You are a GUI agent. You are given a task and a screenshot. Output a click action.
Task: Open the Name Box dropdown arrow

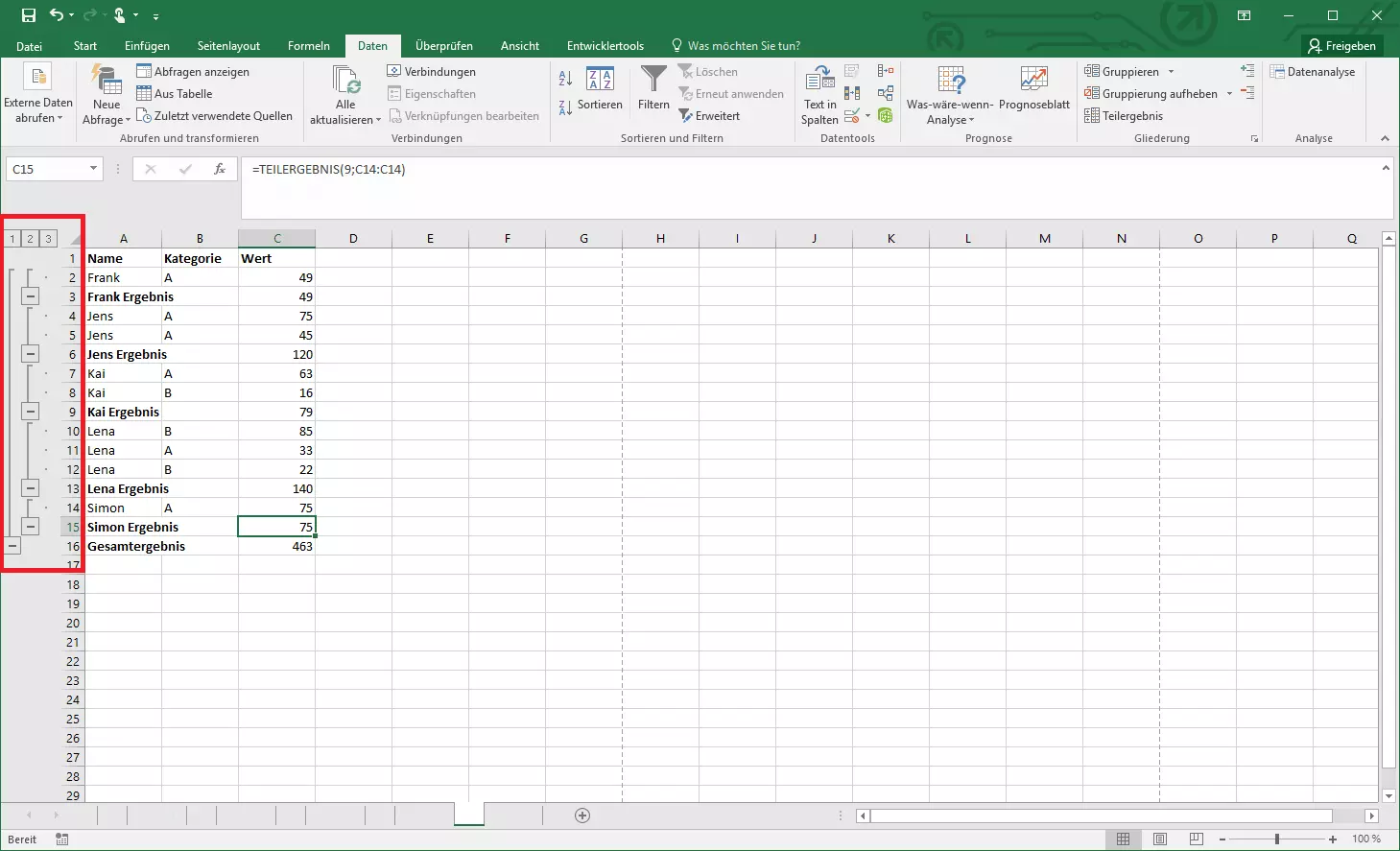(x=93, y=169)
